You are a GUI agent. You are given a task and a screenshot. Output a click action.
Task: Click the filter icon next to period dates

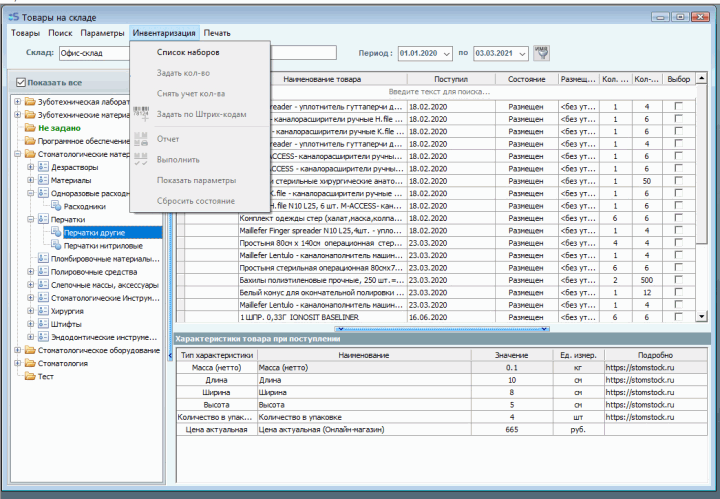tap(543, 52)
